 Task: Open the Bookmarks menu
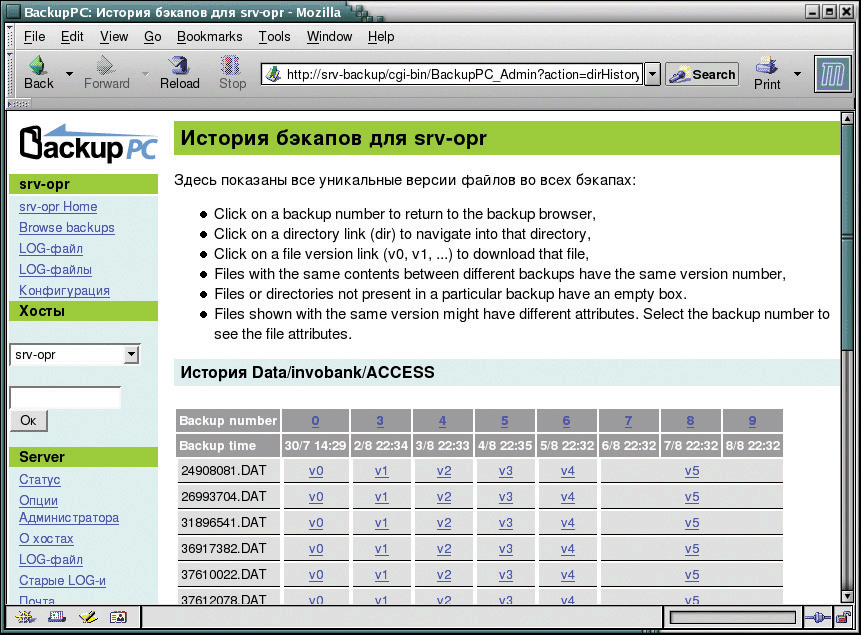click(209, 36)
